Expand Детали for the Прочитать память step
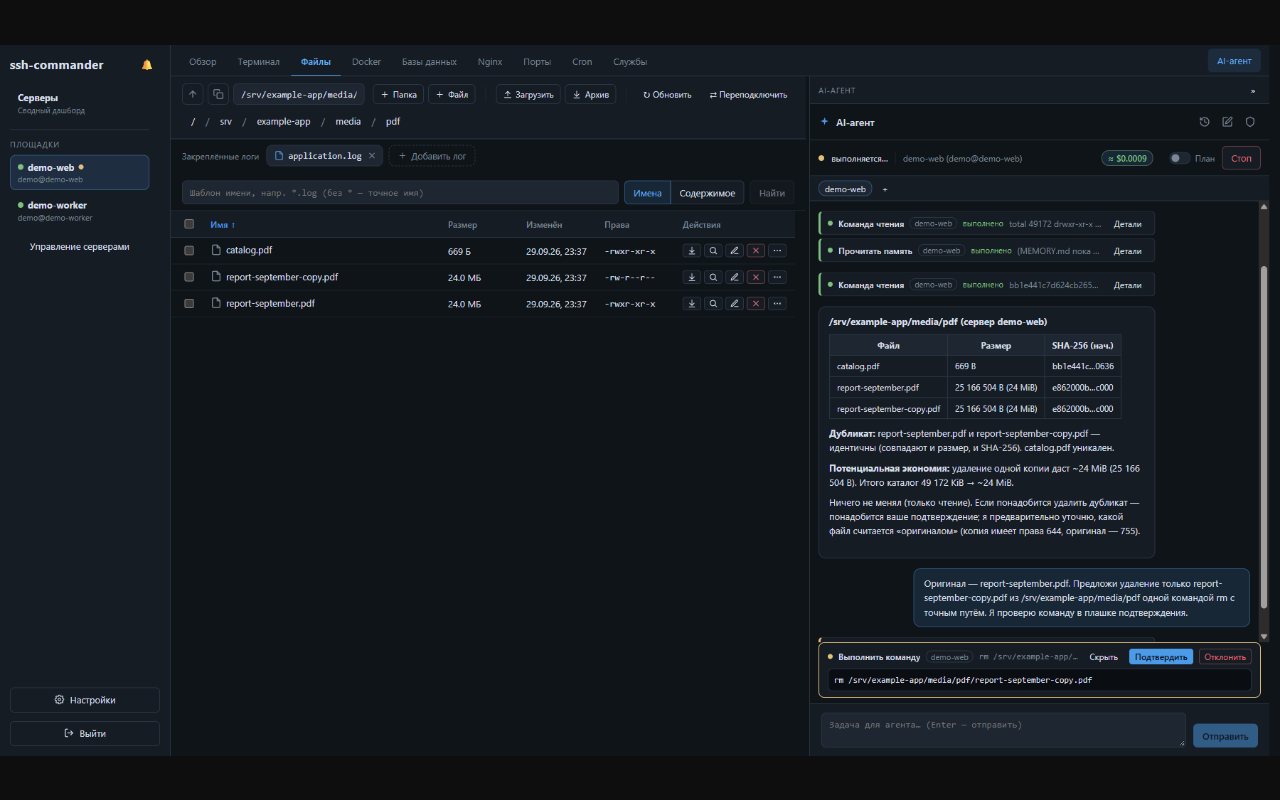 coord(1127,250)
